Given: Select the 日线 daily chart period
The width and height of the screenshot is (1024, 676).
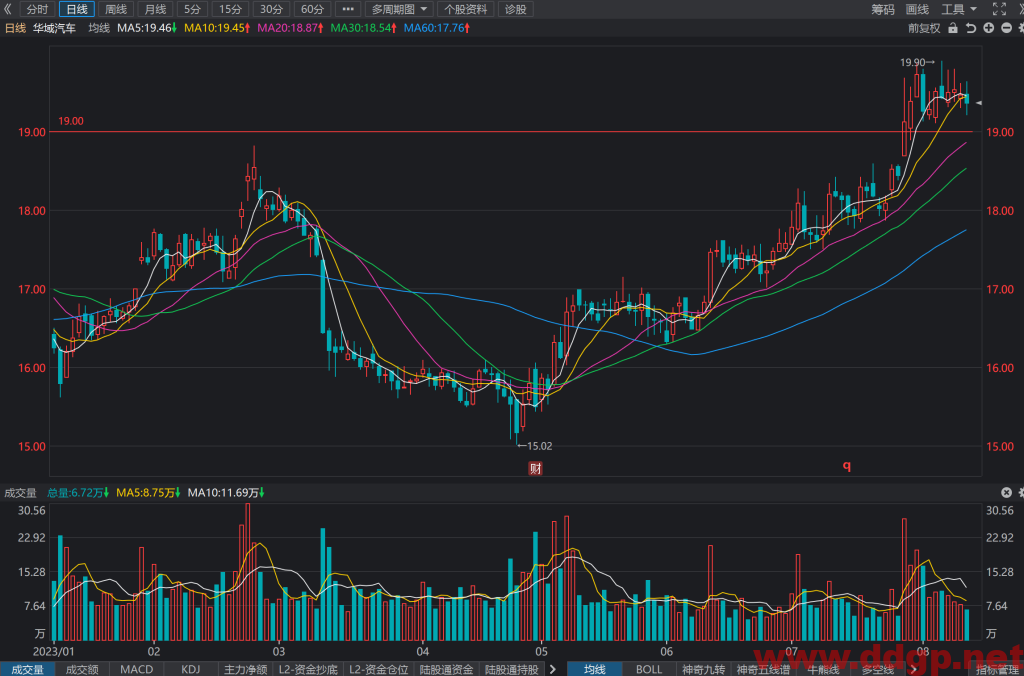Looking at the screenshot, I should click(77, 9).
